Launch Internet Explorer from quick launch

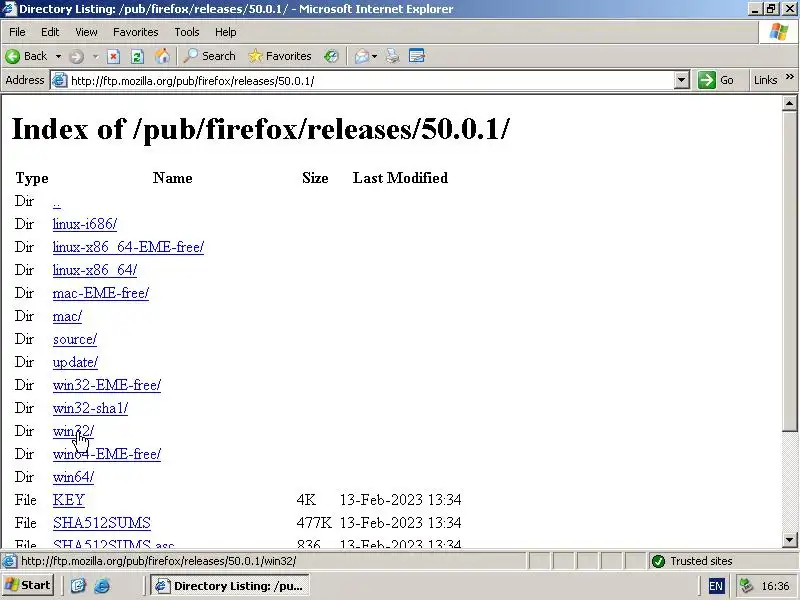[102, 586]
